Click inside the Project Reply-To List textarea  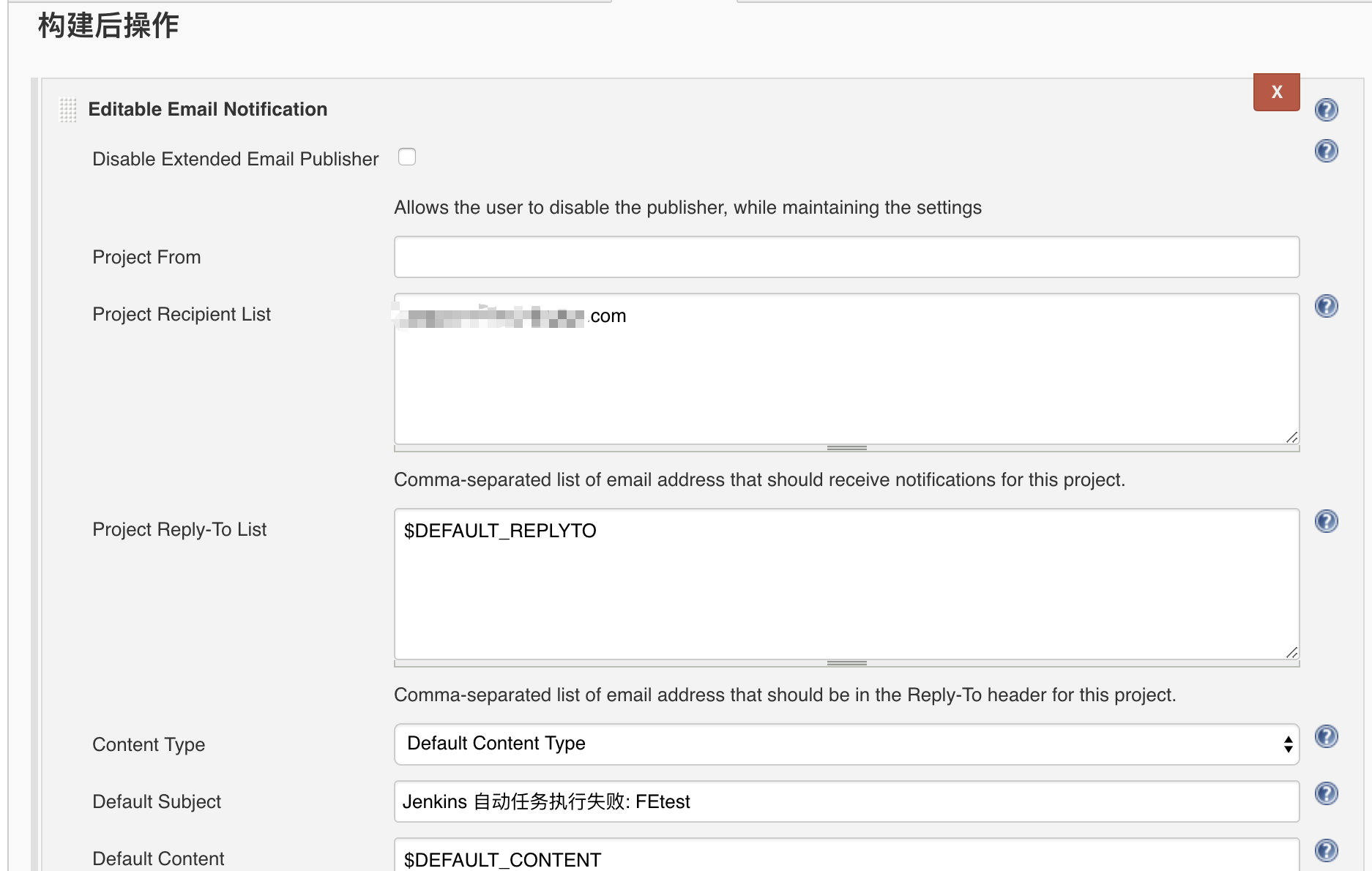[846, 584]
